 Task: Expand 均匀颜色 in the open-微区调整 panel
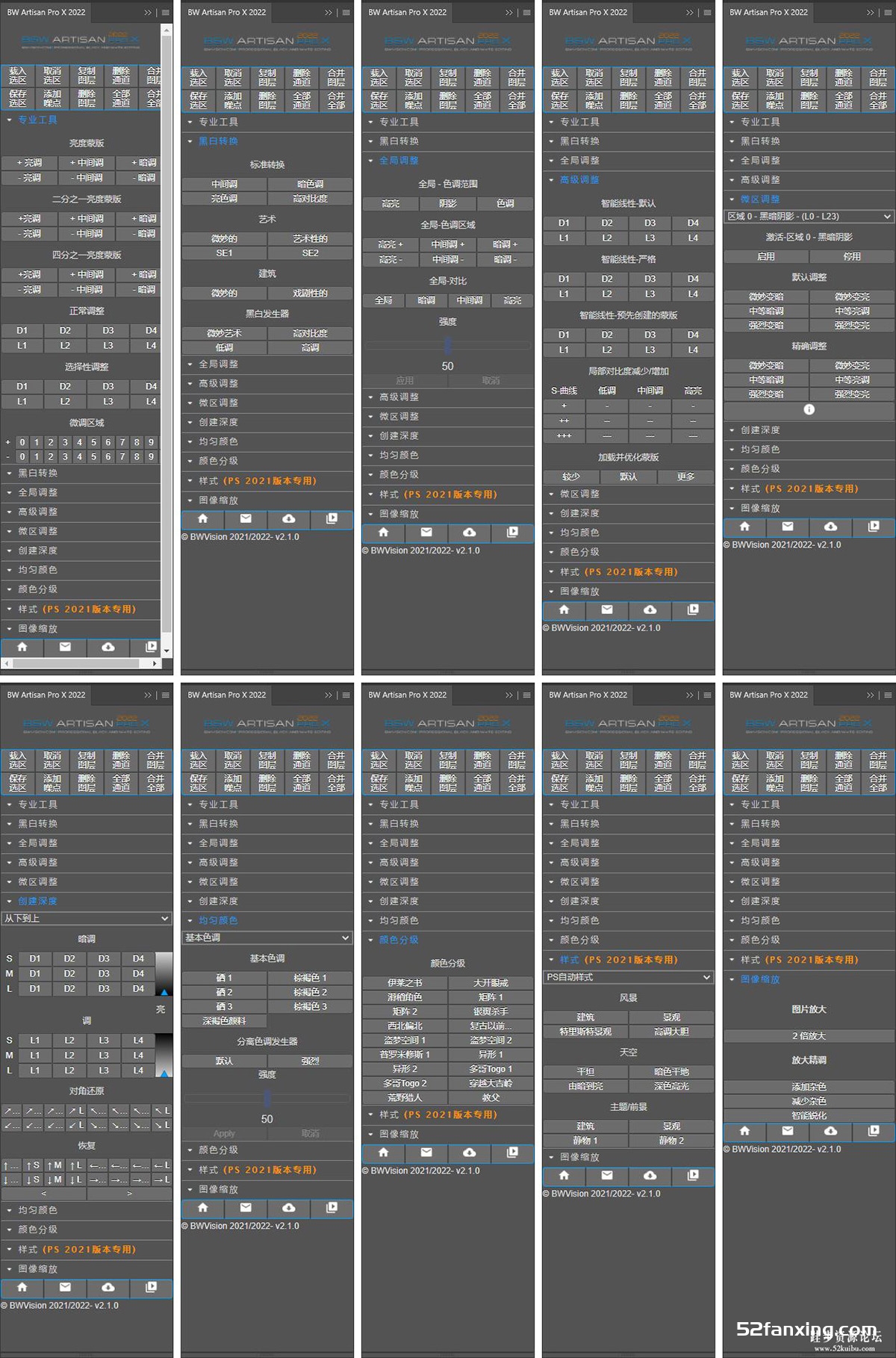click(809, 450)
